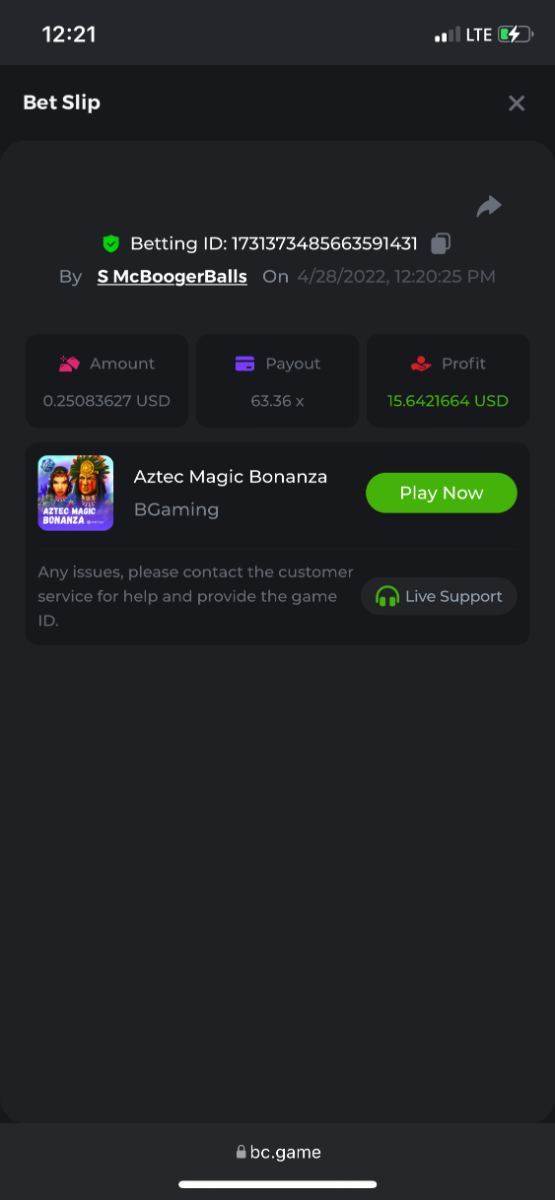The image size is (555, 1200).
Task: Tap the Play Now button
Action: pyautogui.click(x=441, y=493)
